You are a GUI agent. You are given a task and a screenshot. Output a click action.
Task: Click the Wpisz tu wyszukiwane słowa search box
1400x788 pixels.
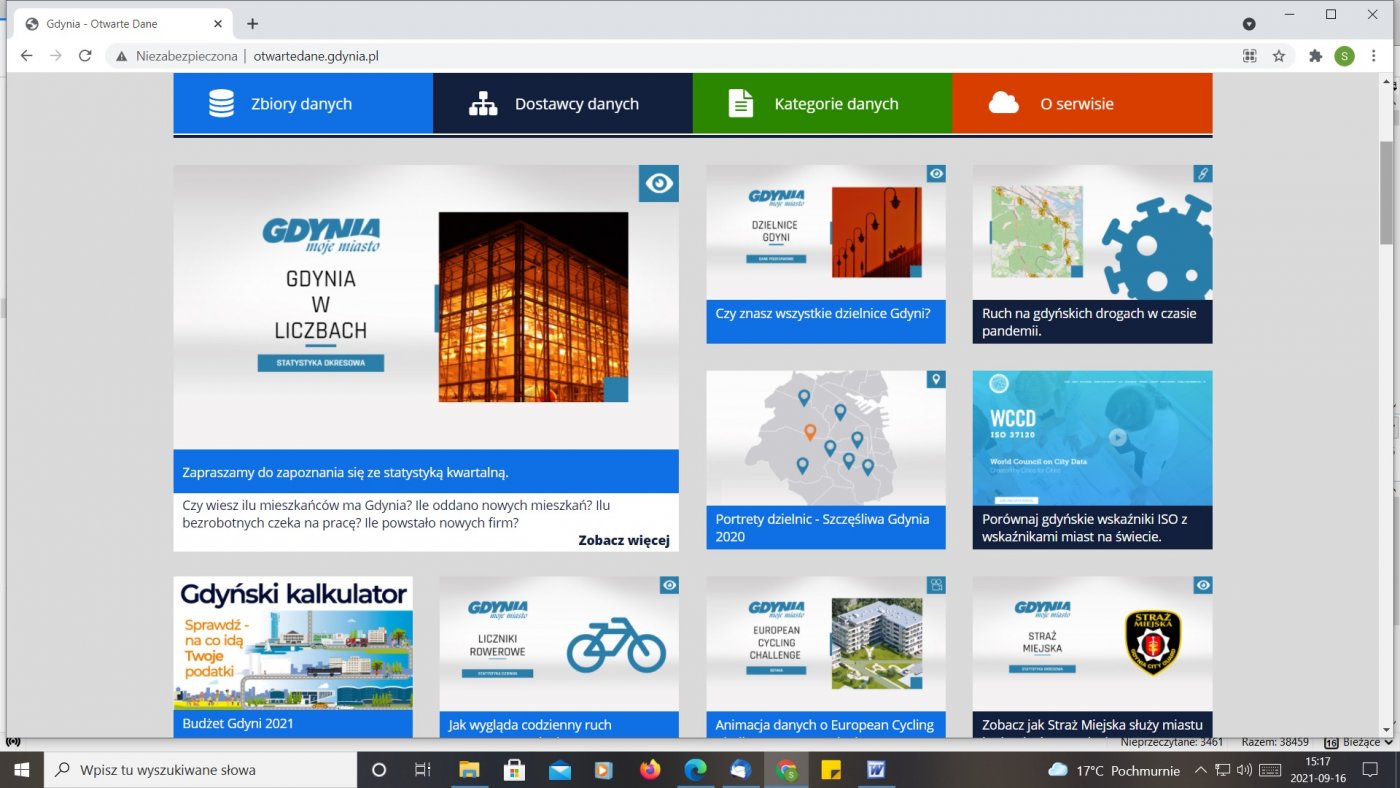tap(201, 770)
